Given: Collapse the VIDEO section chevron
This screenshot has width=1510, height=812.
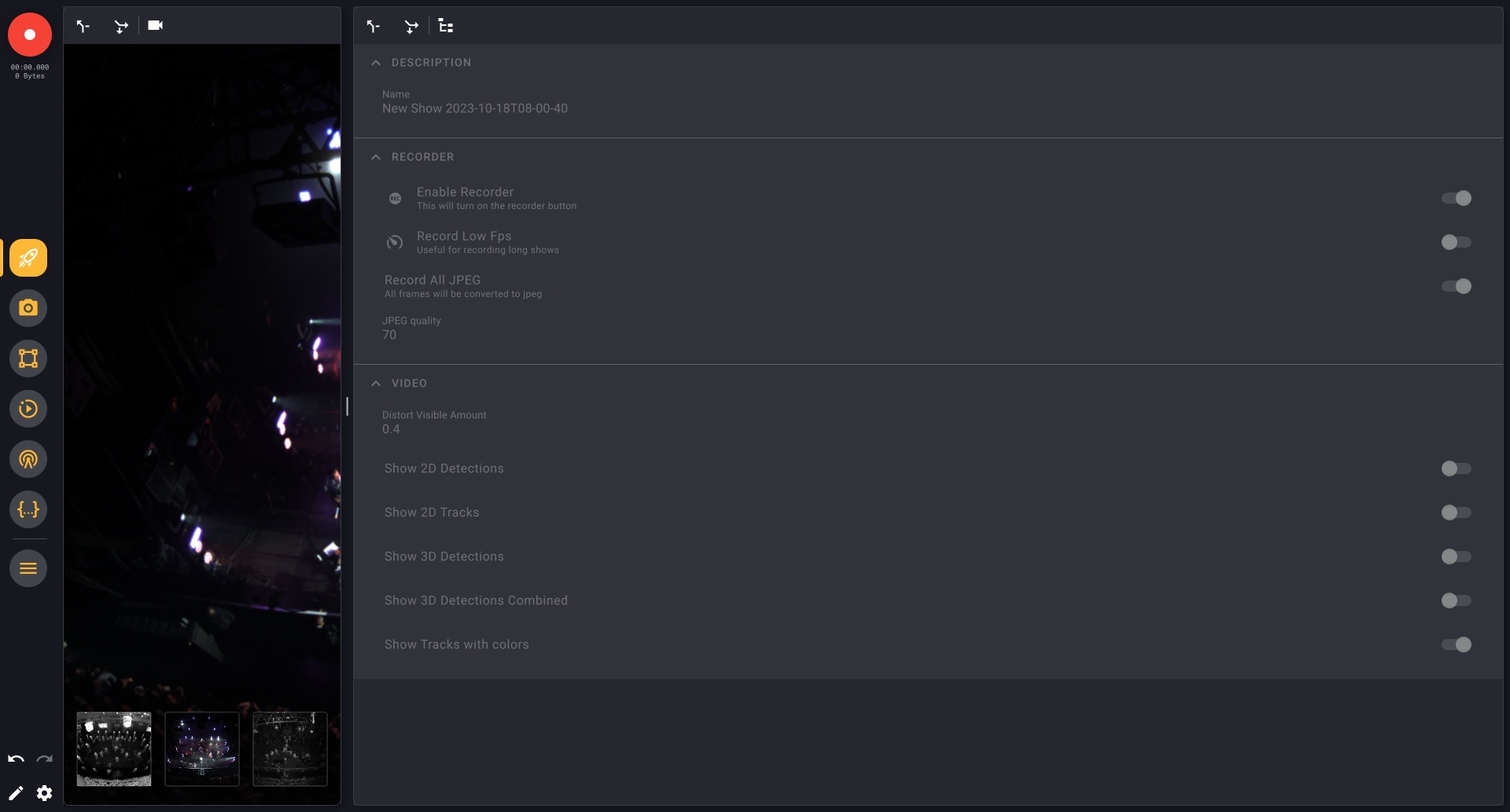Looking at the screenshot, I should [376, 384].
